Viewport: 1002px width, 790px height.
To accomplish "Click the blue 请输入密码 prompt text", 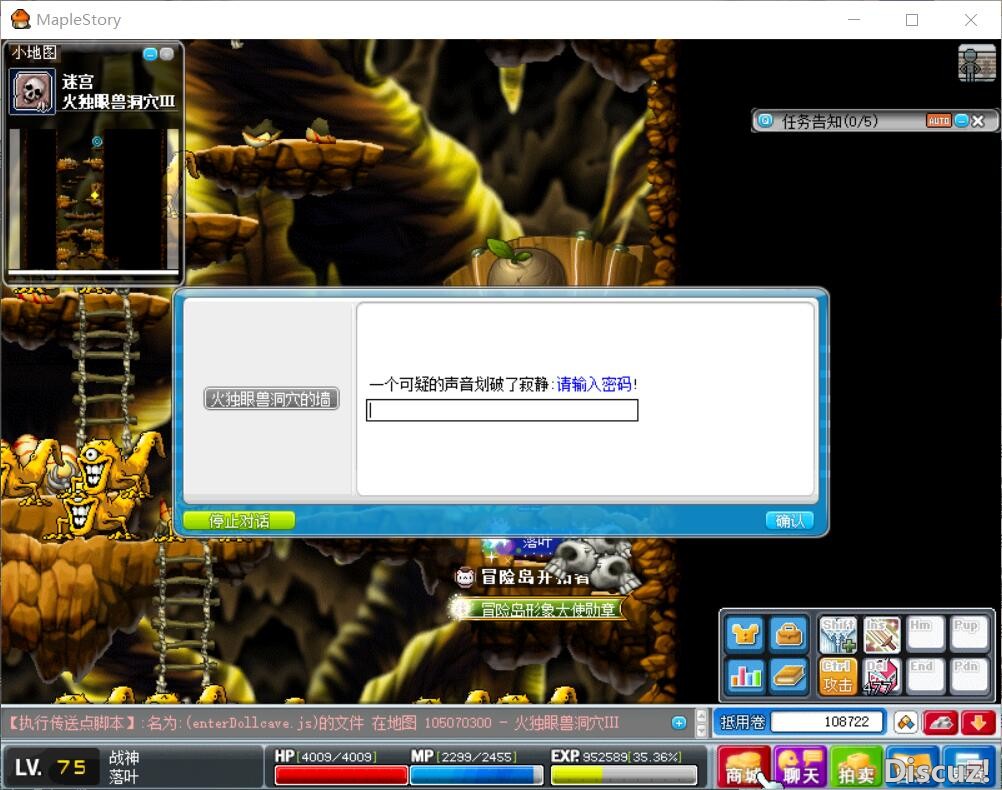I will tap(594, 384).
